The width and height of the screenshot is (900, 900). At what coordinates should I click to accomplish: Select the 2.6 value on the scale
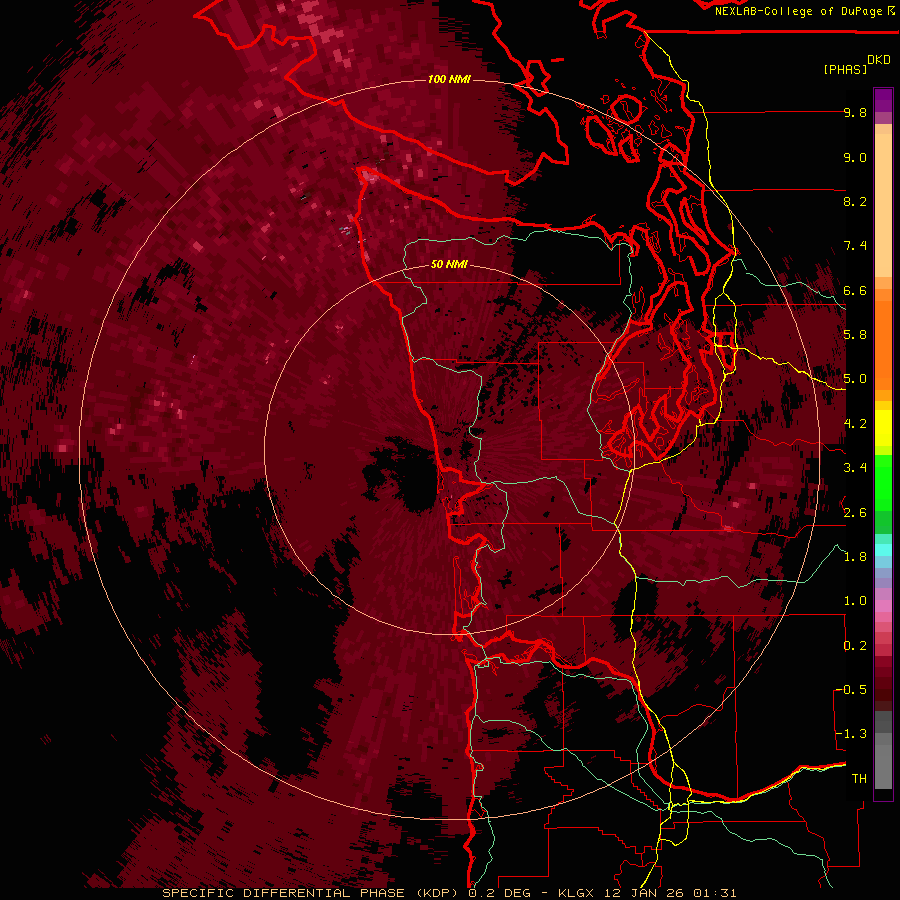pyautogui.click(x=855, y=513)
